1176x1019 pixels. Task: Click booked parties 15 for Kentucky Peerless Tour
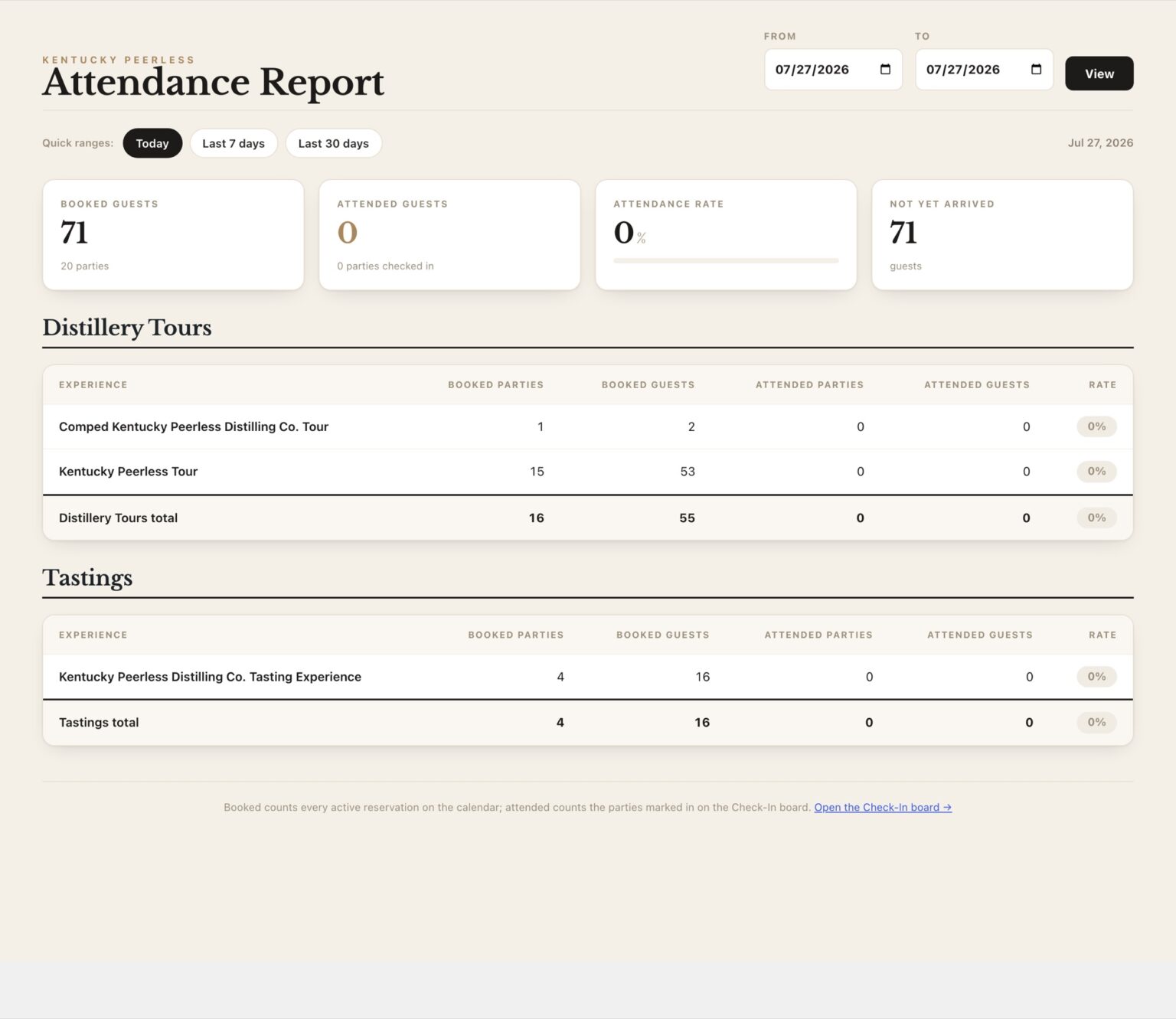537,472
